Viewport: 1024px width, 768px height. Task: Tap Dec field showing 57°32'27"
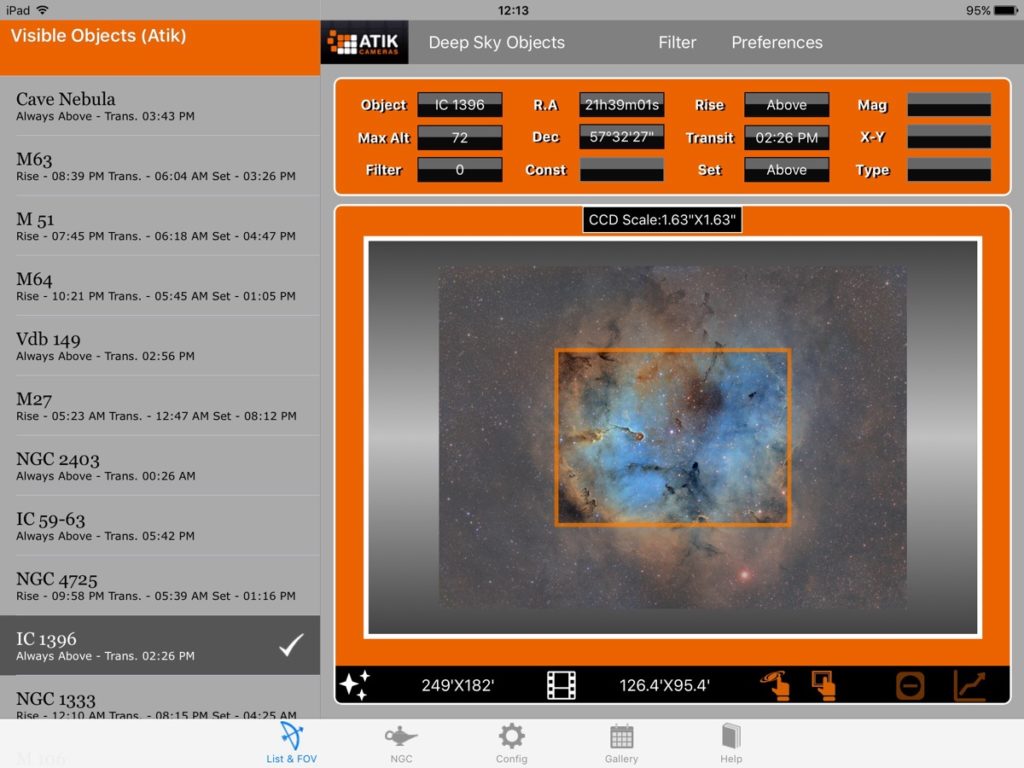tap(622, 137)
